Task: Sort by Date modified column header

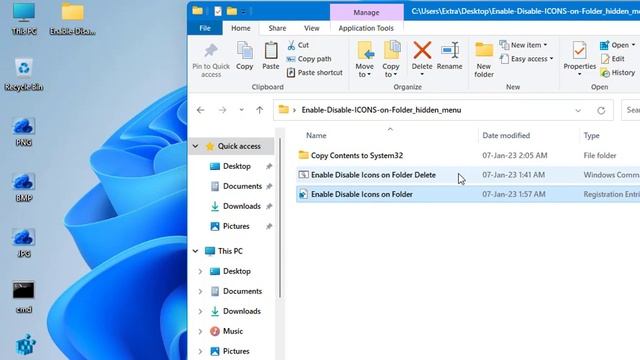Action: point(506,136)
